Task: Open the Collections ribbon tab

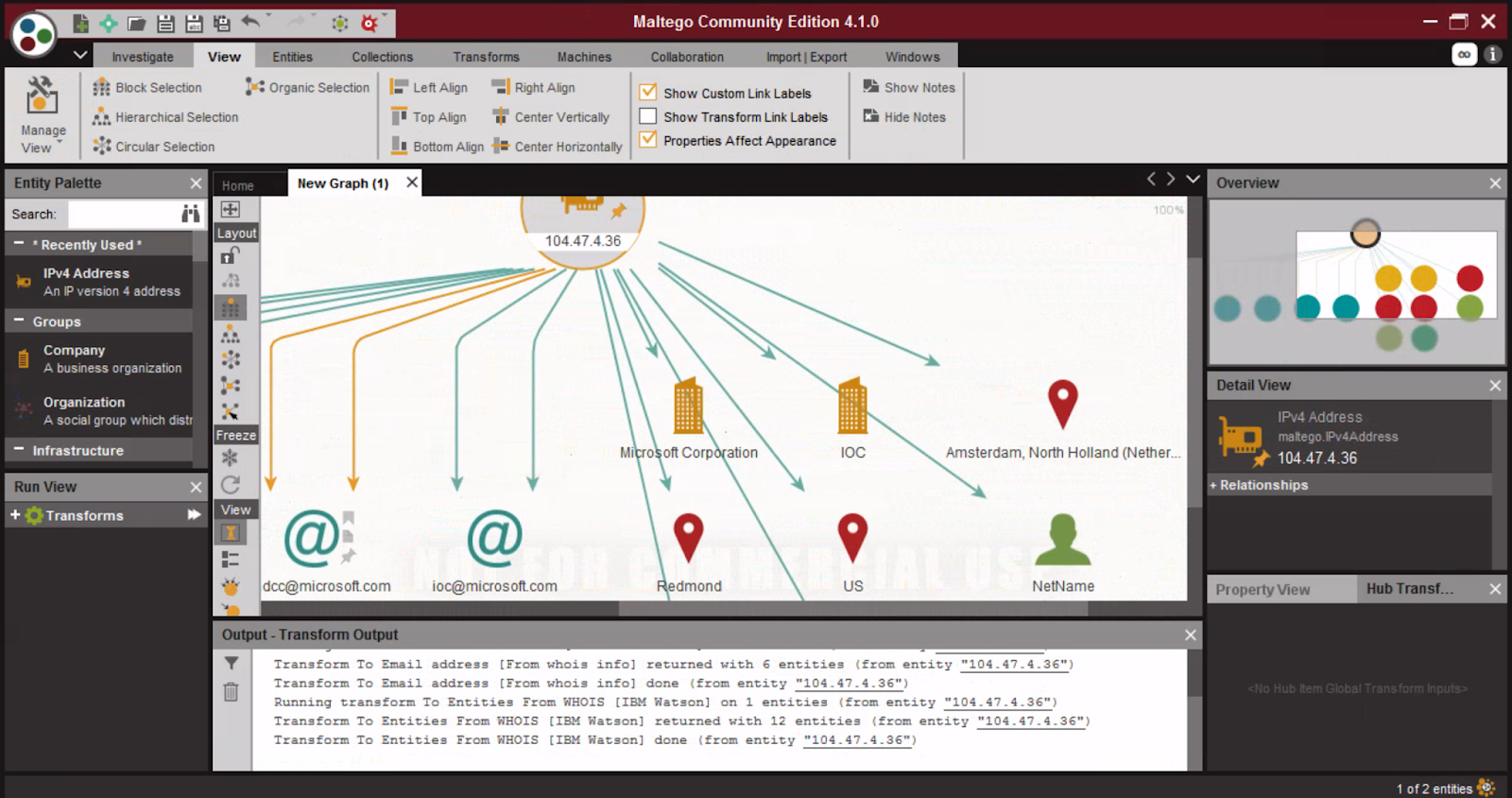Action: (x=382, y=57)
